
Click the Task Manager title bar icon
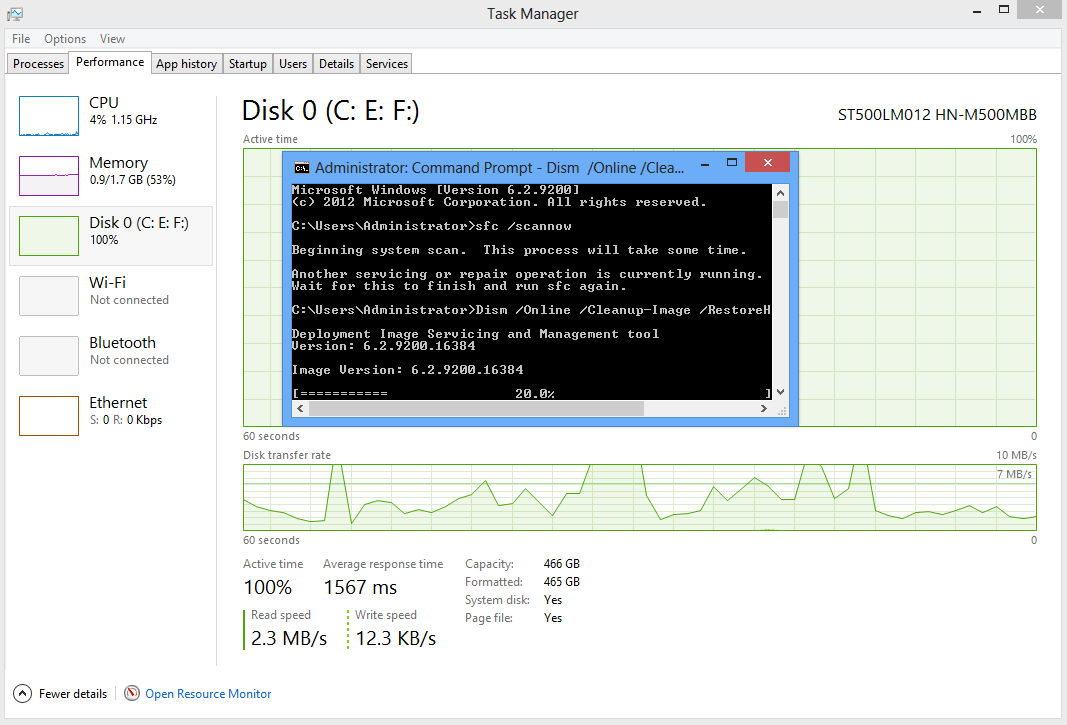pyautogui.click(x=15, y=14)
